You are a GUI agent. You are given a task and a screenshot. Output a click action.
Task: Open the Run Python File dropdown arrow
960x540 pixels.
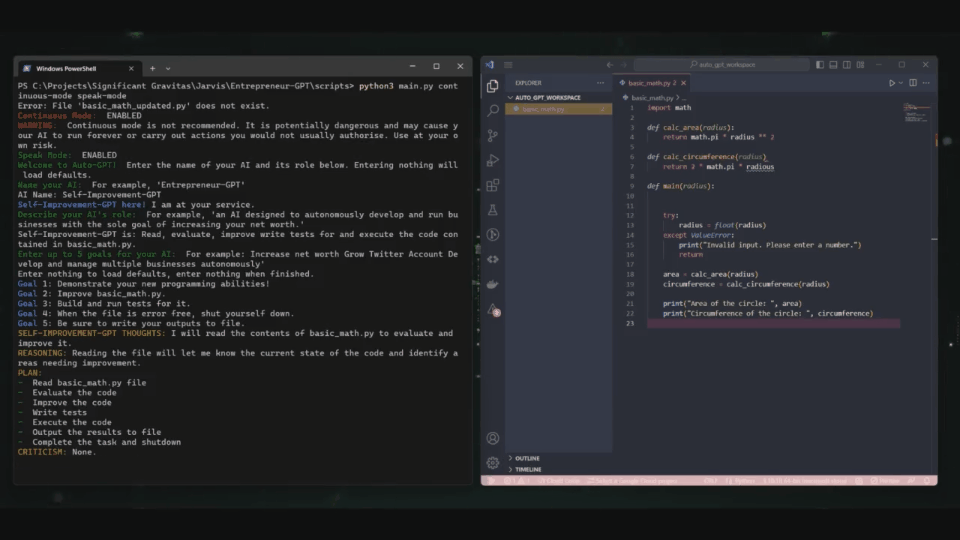pyautogui.click(x=902, y=83)
